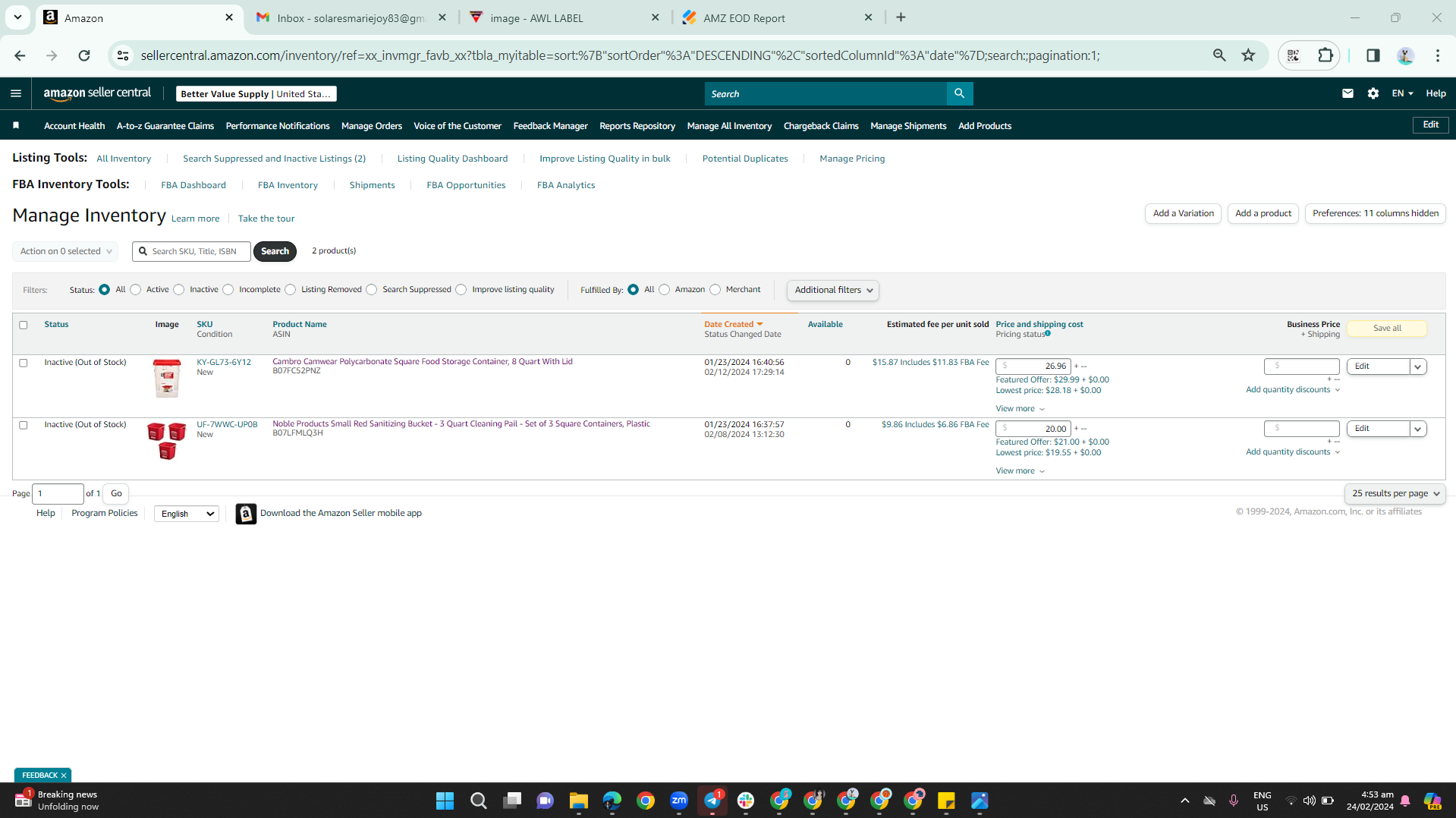Check the select-all header checkbox
Viewport: 1456px width, 818px height.
click(x=24, y=325)
